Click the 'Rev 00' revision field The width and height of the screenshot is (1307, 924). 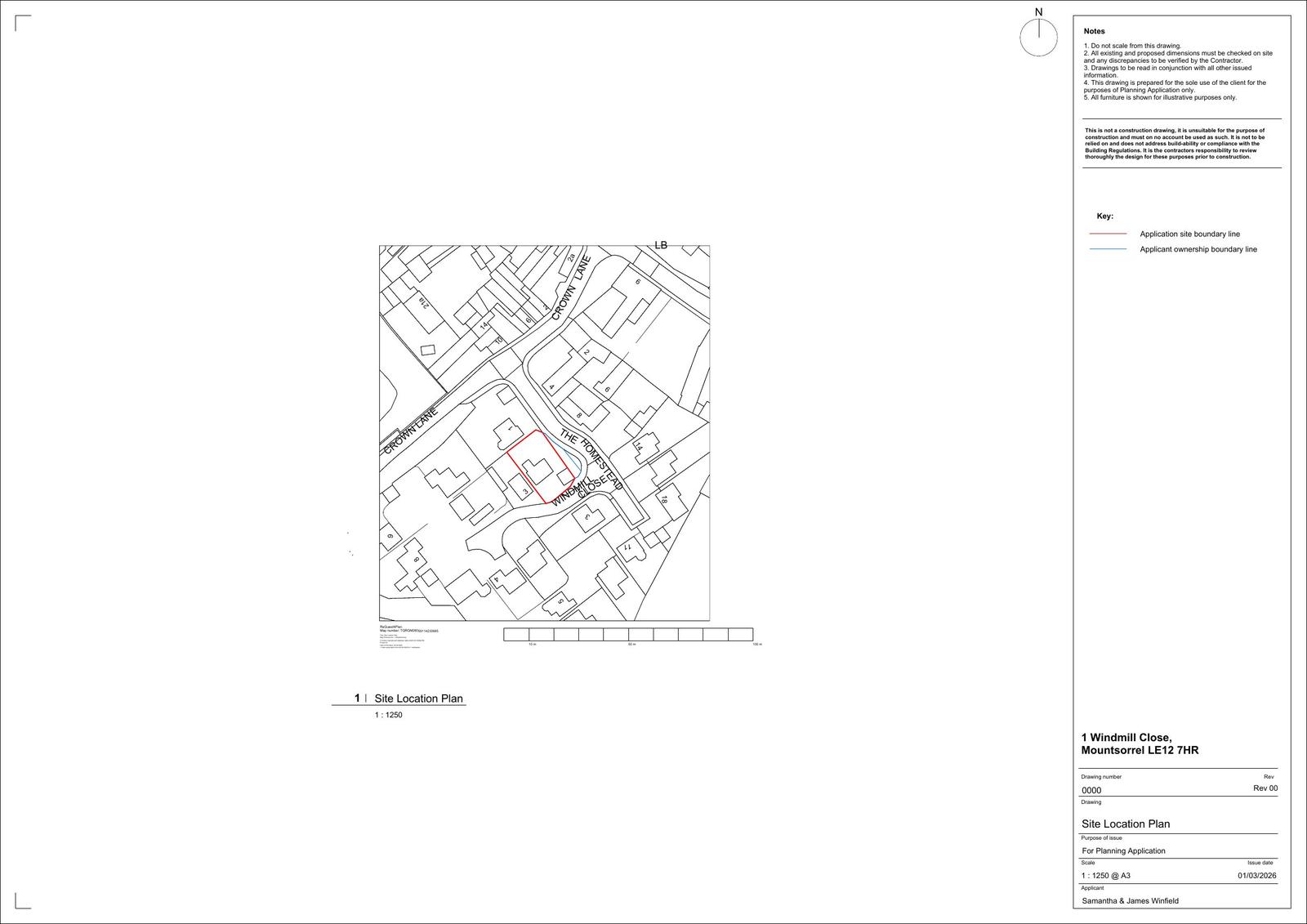point(1265,788)
